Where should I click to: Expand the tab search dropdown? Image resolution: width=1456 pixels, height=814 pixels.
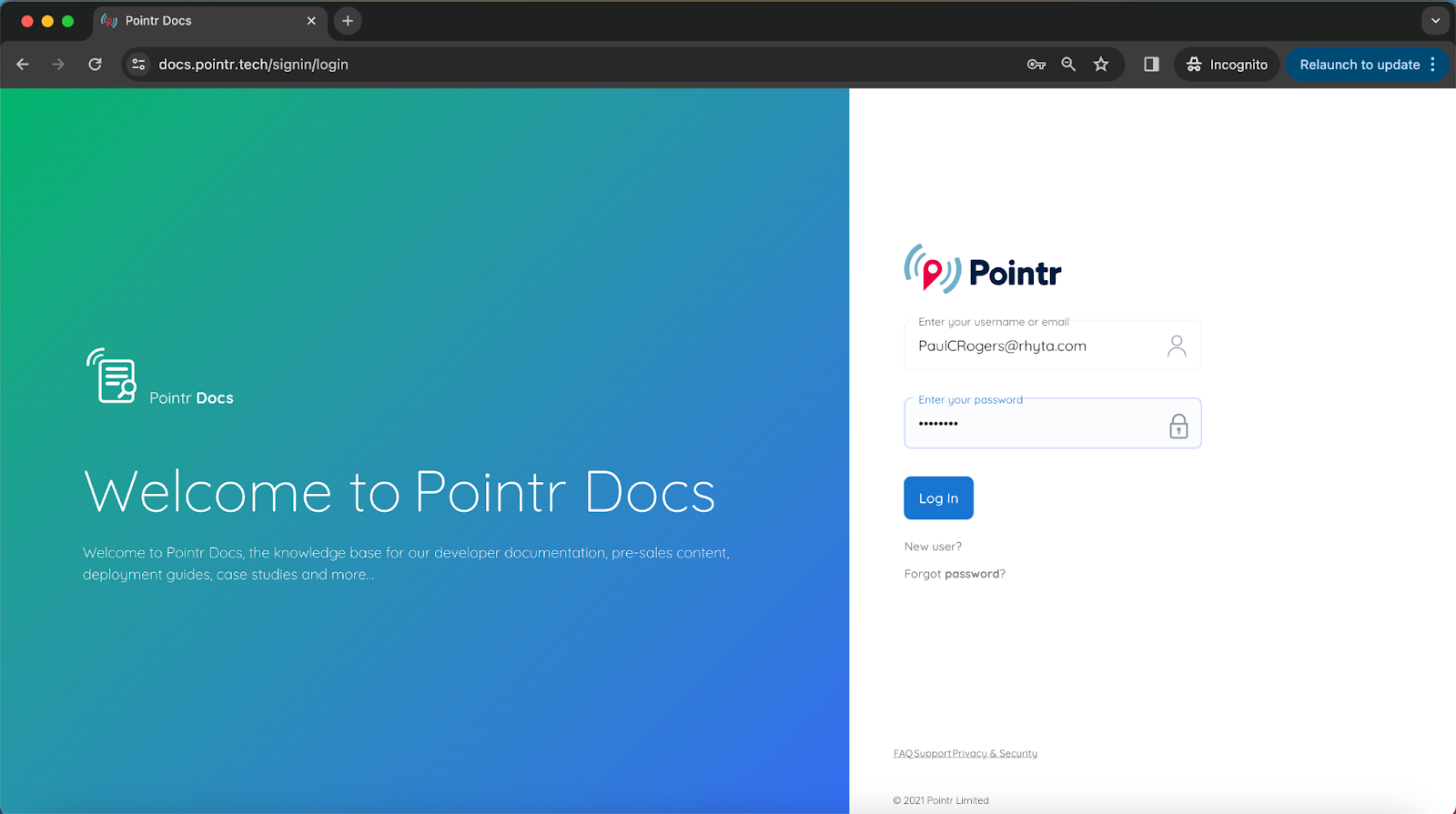pos(1435,21)
